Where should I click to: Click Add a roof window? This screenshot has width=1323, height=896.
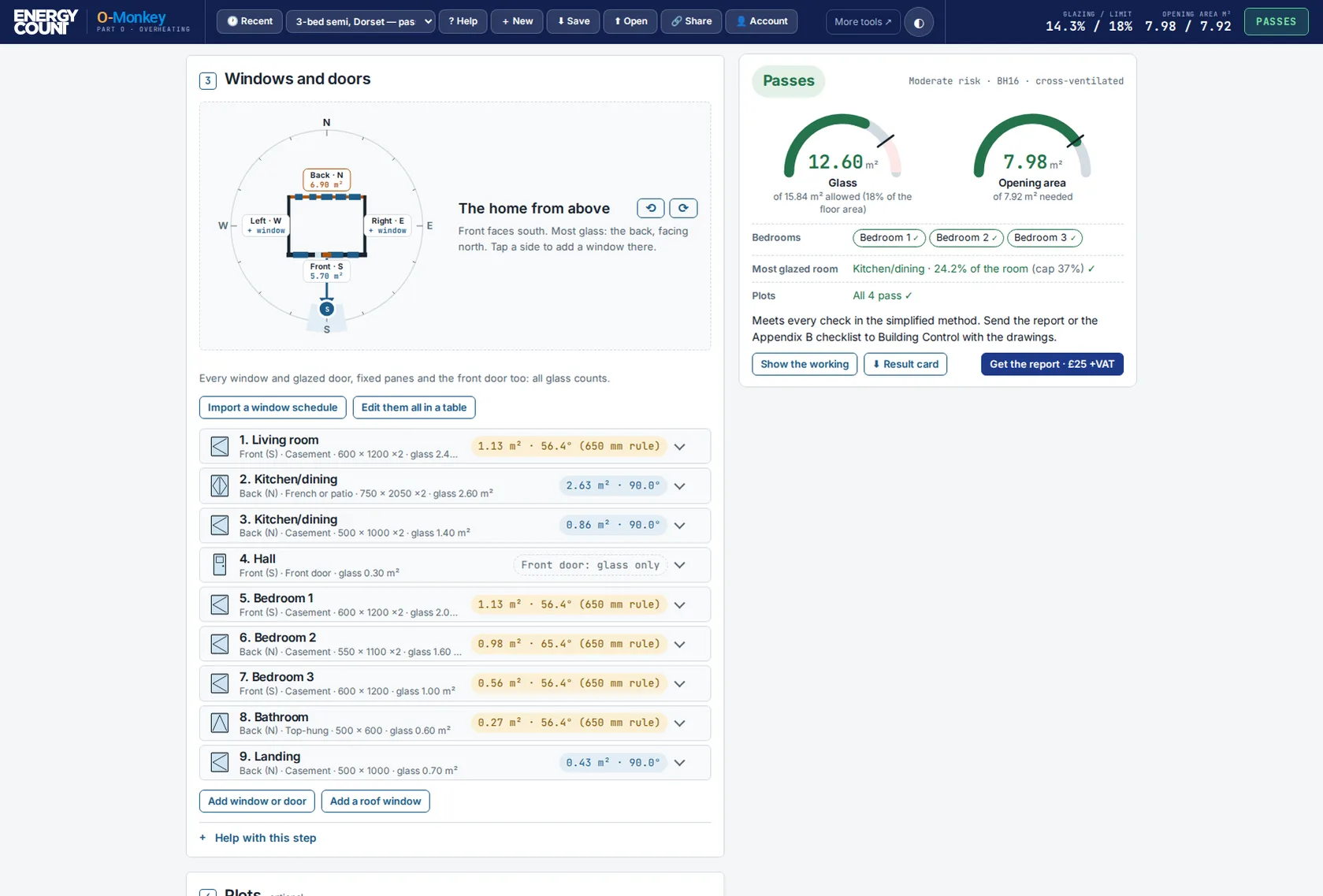tap(375, 801)
